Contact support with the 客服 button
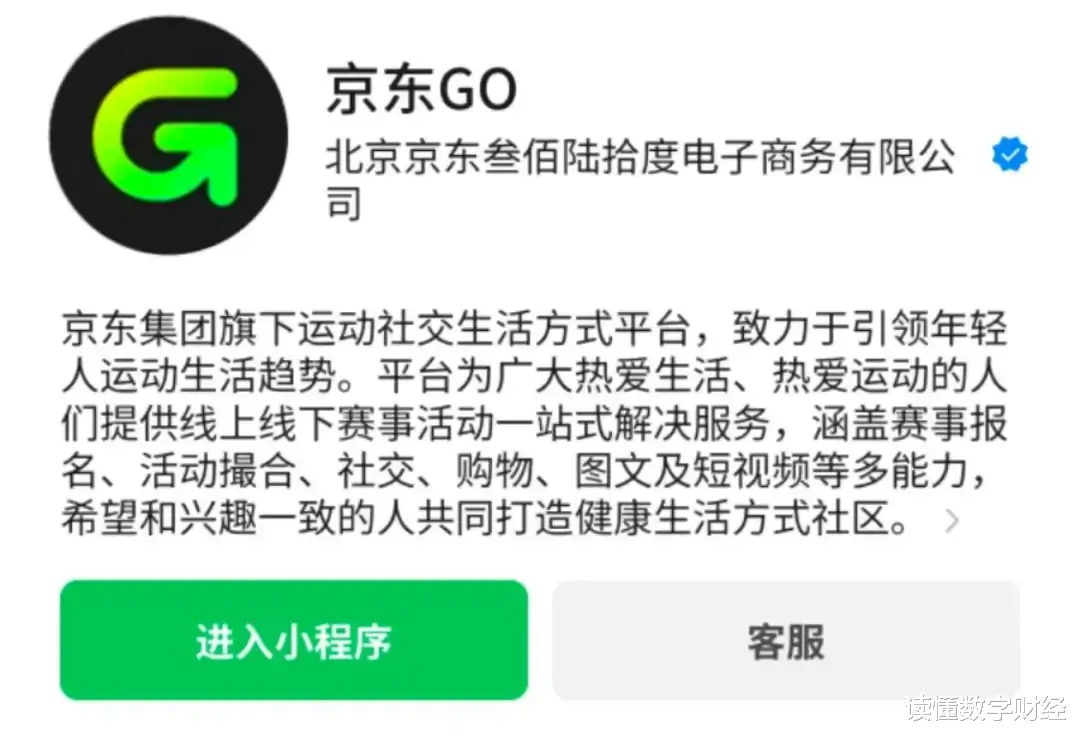Screen dimensions: 1080x739 pos(786,641)
